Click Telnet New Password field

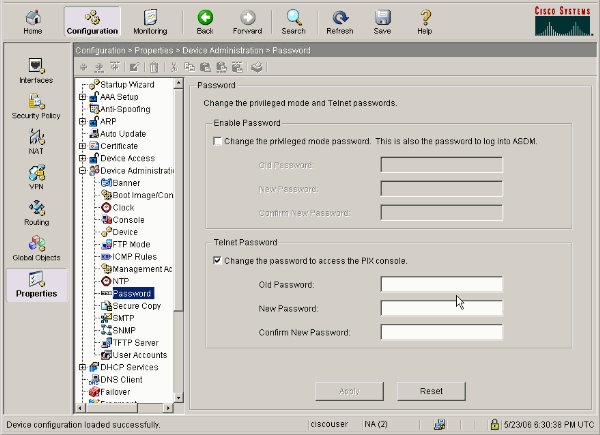pos(442,308)
